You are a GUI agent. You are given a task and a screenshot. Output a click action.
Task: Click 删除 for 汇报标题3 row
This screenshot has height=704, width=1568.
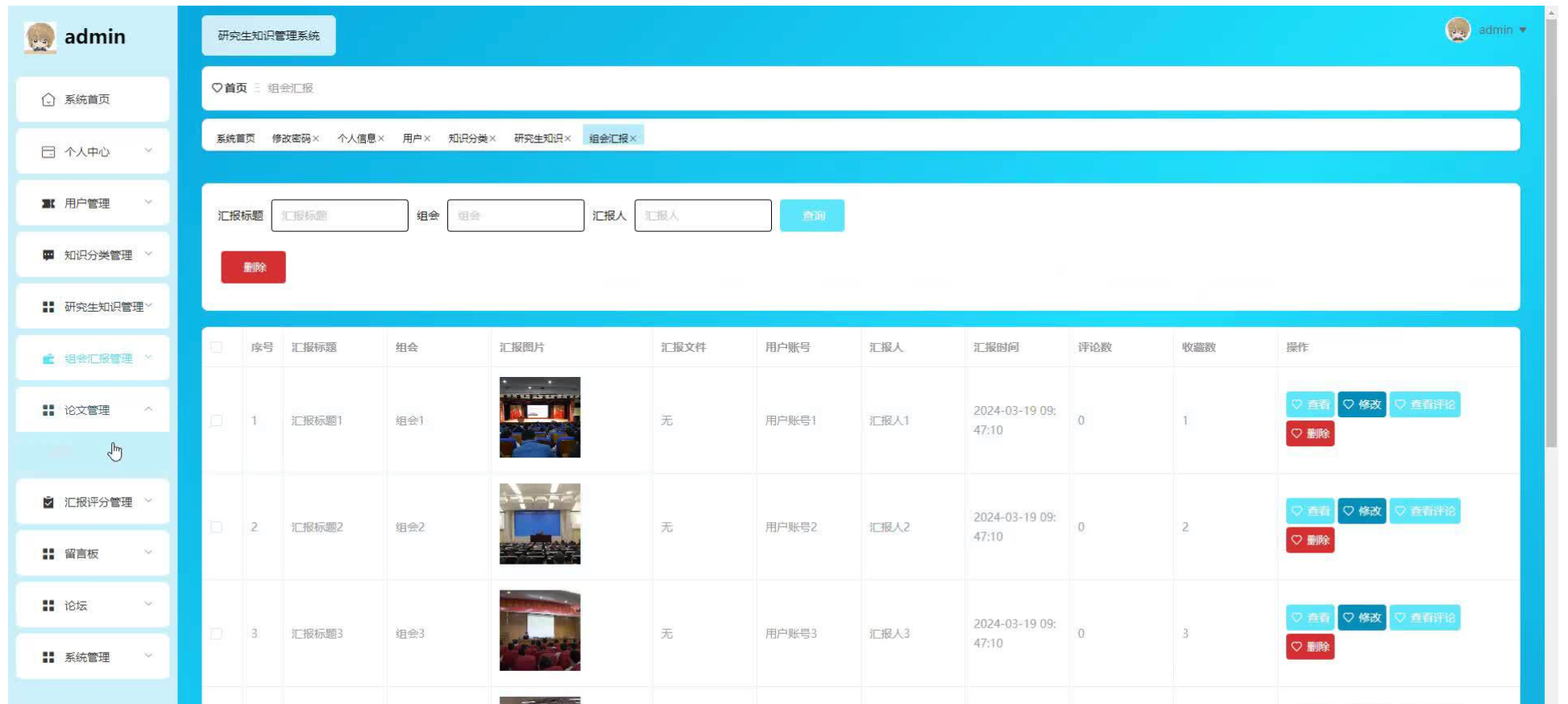click(1310, 647)
